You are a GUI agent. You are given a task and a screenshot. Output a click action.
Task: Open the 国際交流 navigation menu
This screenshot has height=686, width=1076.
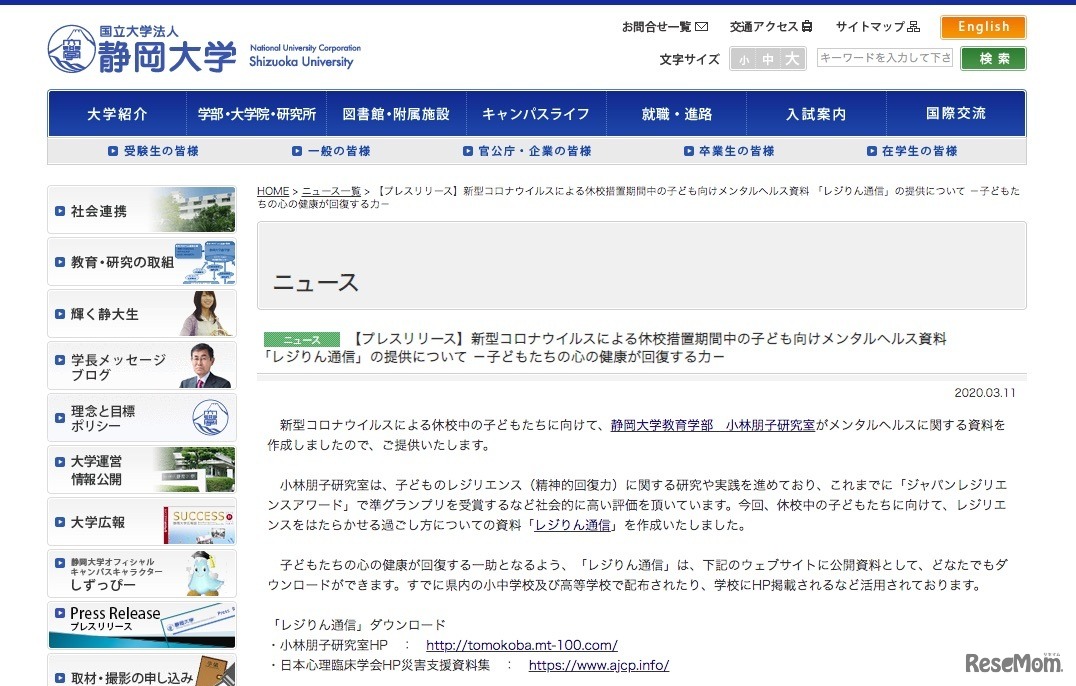click(x=956, y=113)
